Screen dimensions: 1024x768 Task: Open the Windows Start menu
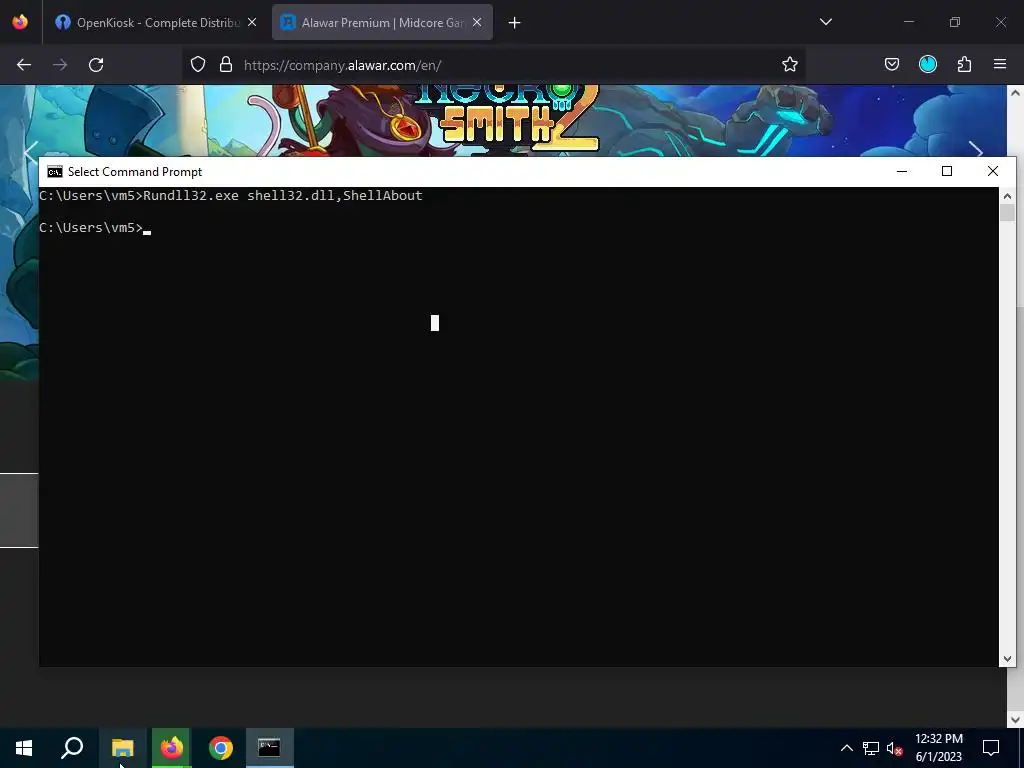pos(24,748)
